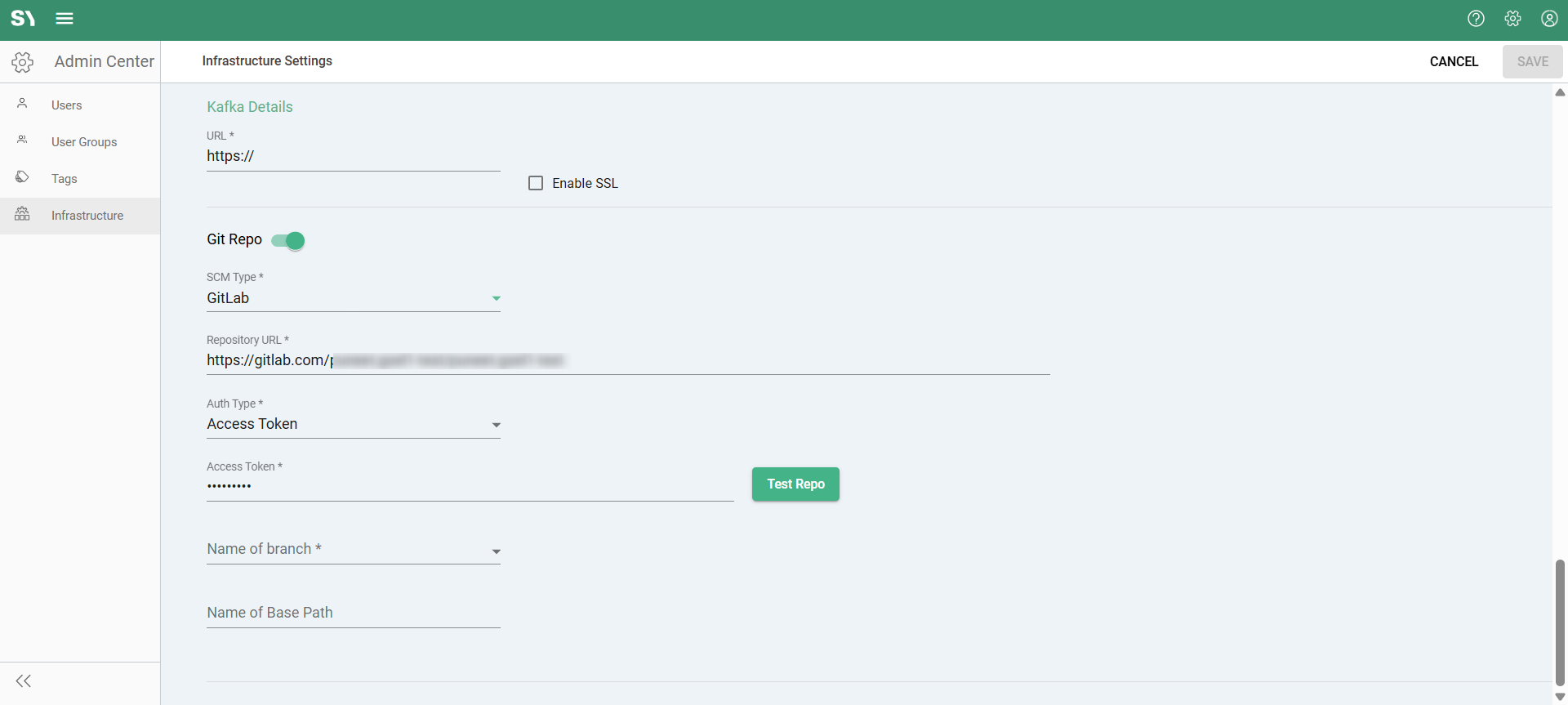Open the Name of branch dropdown
Viewport: 1568px width, 705px height.
353,550
